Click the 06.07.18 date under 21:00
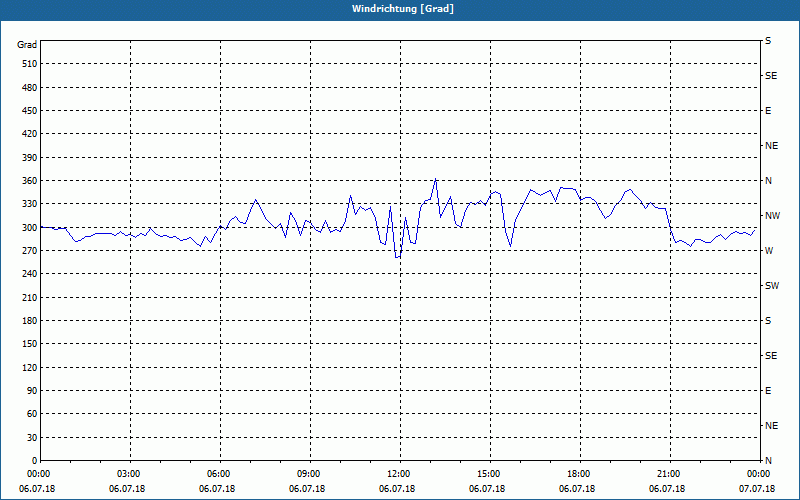Viewport: 800px width, 500px height. tap(667, 489)
